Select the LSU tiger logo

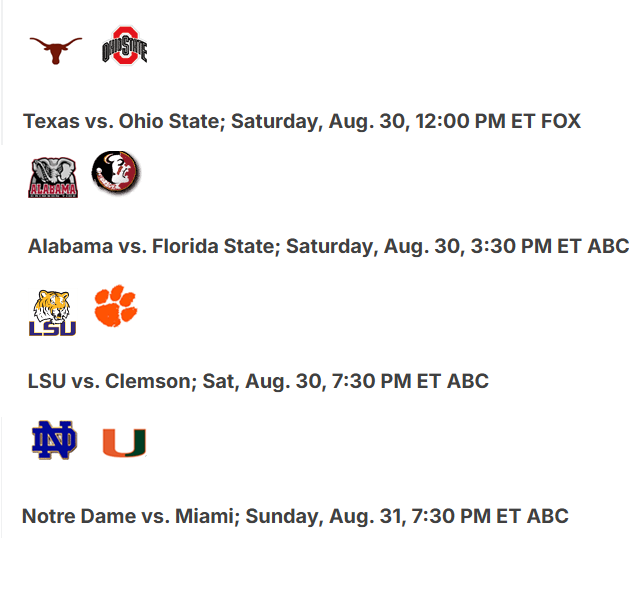(x=52, y=313)
